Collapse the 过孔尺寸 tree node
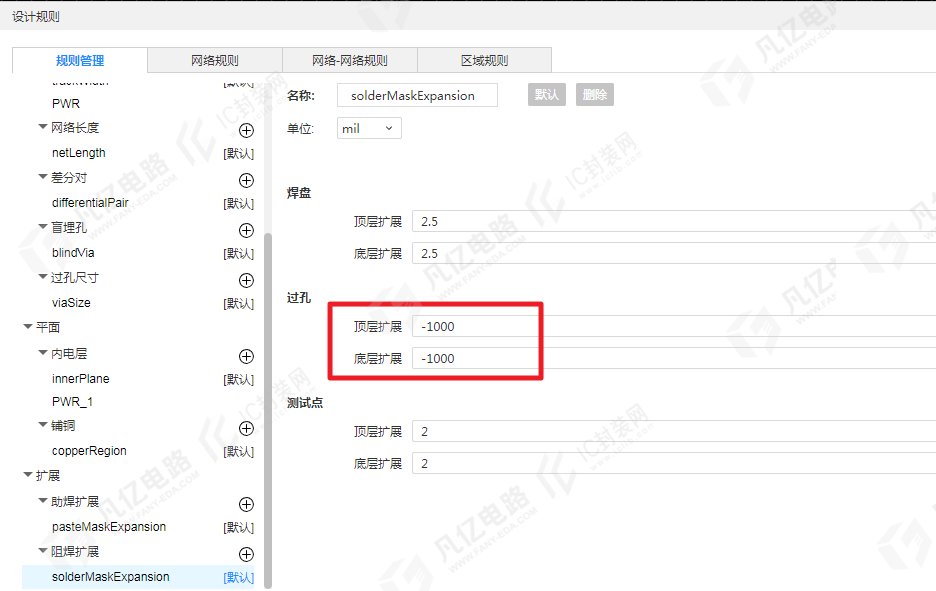Image resolution: width=936 pixels, height=591 pixels. pyautogui.click(x=42, y=277)
